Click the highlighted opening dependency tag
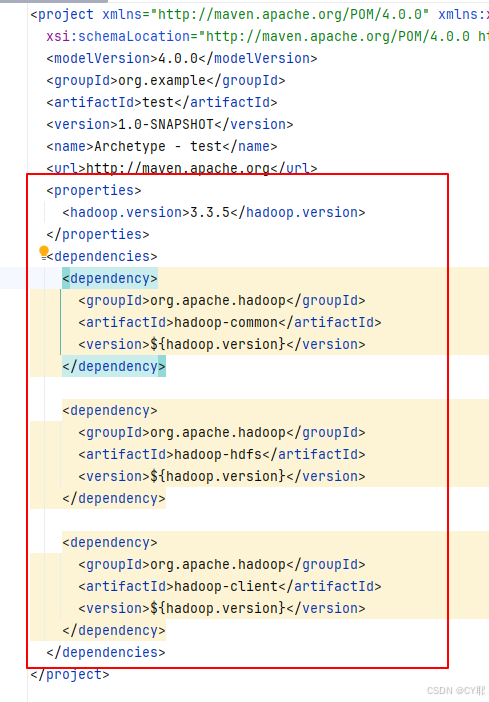 [110, 278]
